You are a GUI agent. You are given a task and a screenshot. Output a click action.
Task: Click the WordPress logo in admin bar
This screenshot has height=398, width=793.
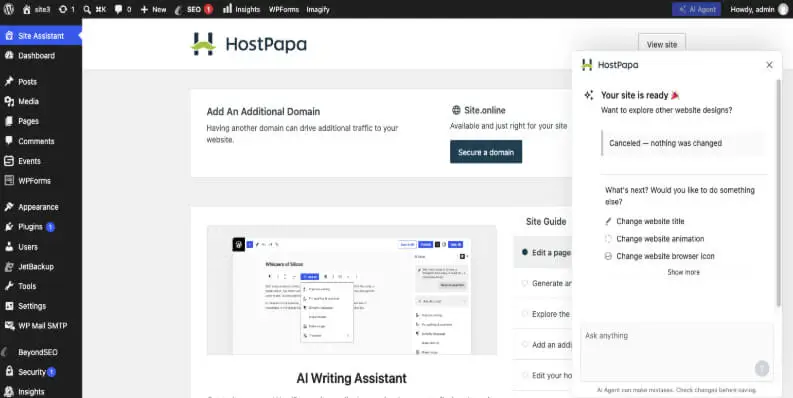(x=9, y=9)
